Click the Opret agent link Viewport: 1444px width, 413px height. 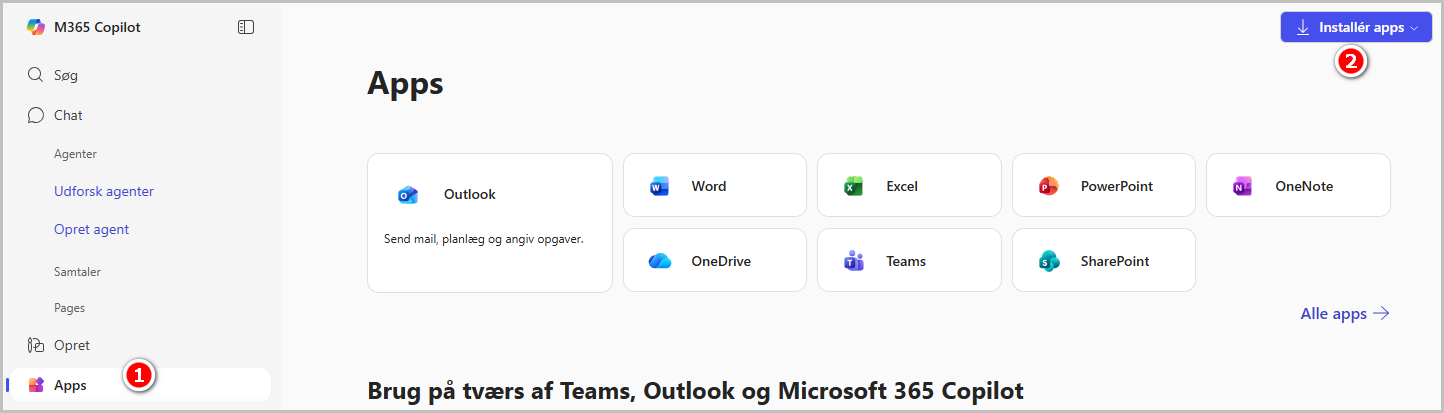(x=91, y=229)
